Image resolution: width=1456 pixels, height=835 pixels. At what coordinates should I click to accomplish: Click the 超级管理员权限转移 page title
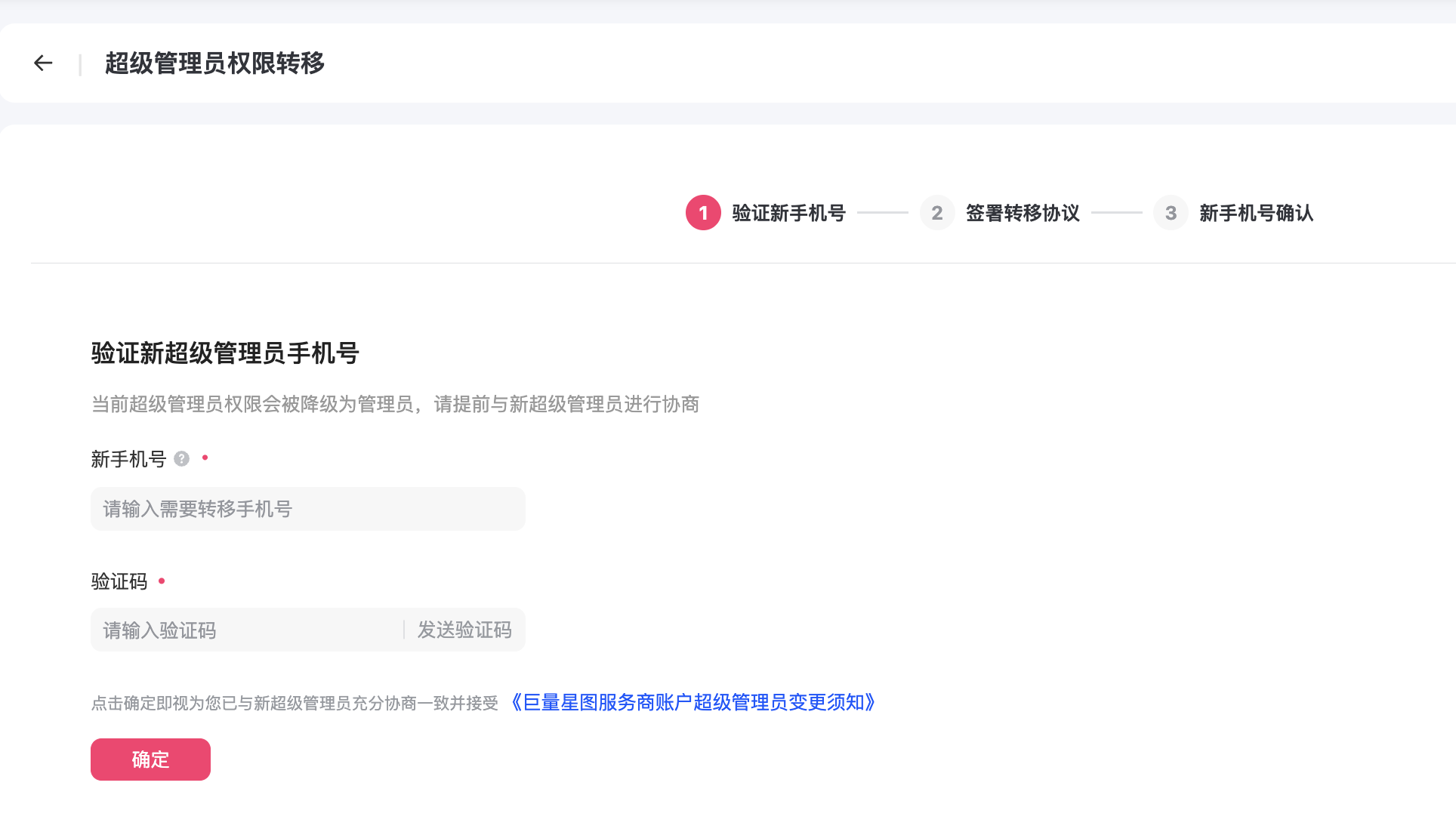tap(214, 63)
